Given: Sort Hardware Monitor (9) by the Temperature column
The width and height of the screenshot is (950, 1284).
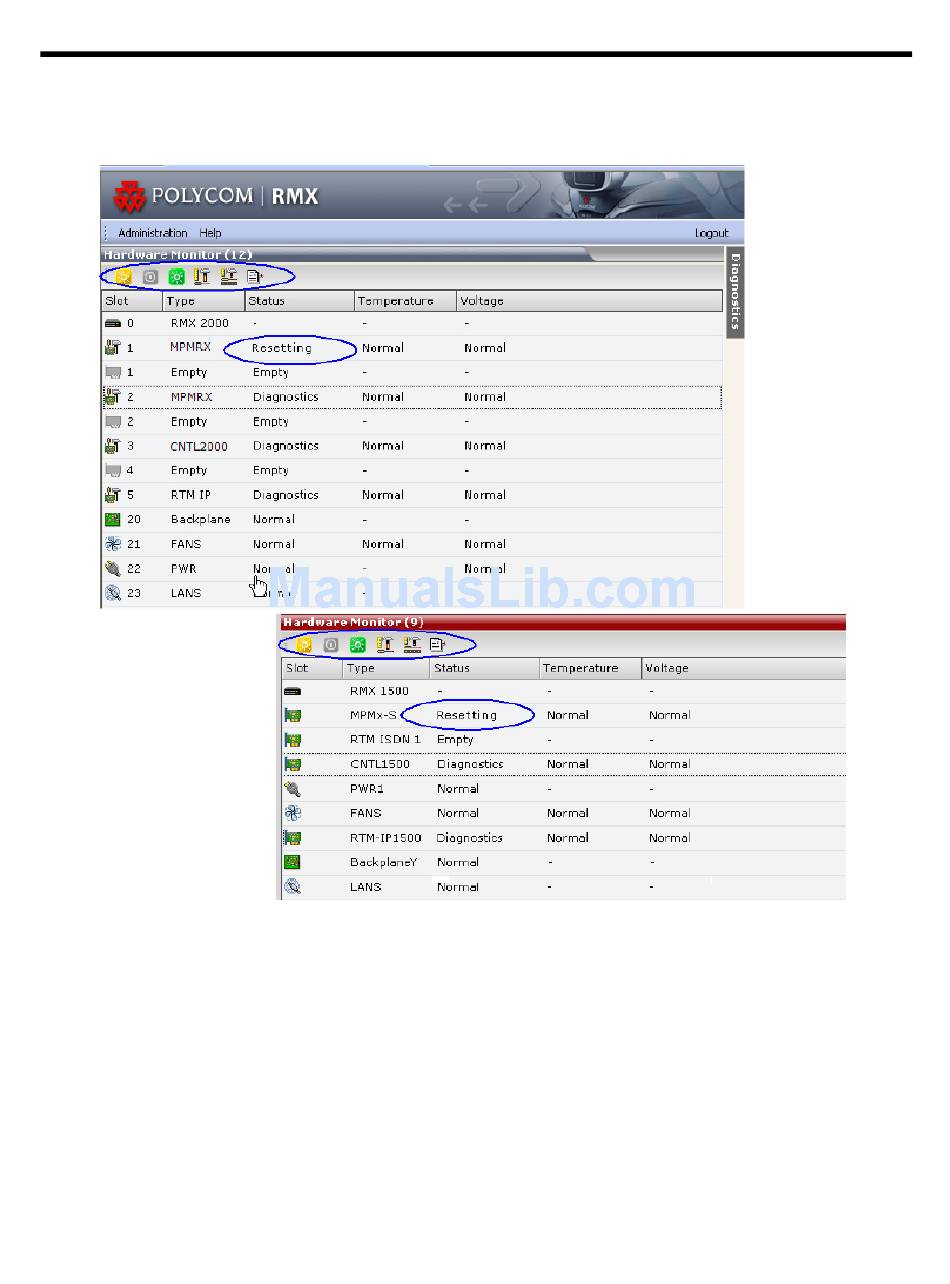Looking at the screenshot, I should point(590,668).
